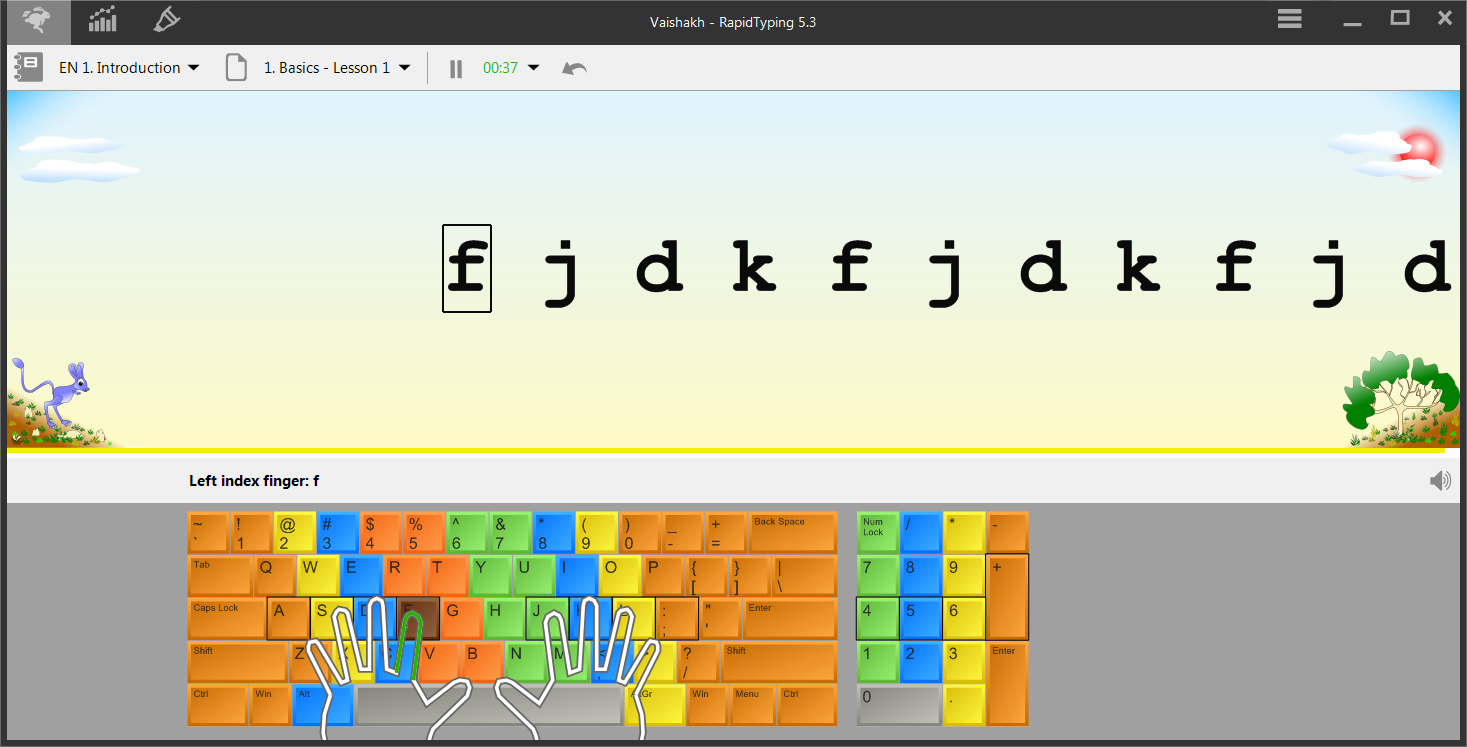Open the timer options dropdown arrow
1467x747 pixels.
(533, 68)
